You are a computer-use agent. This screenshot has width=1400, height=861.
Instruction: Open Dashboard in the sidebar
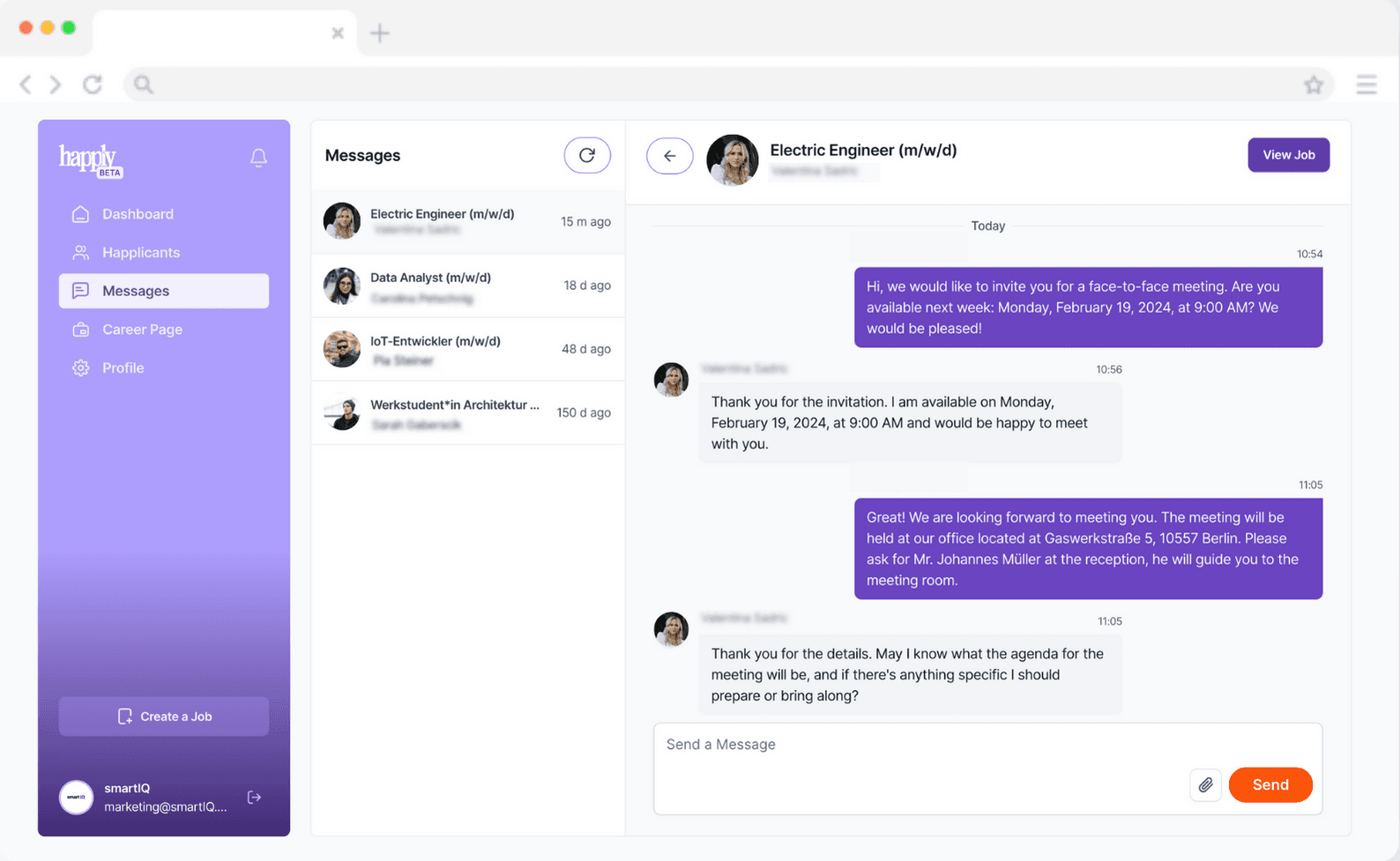(x=138, y=214)
